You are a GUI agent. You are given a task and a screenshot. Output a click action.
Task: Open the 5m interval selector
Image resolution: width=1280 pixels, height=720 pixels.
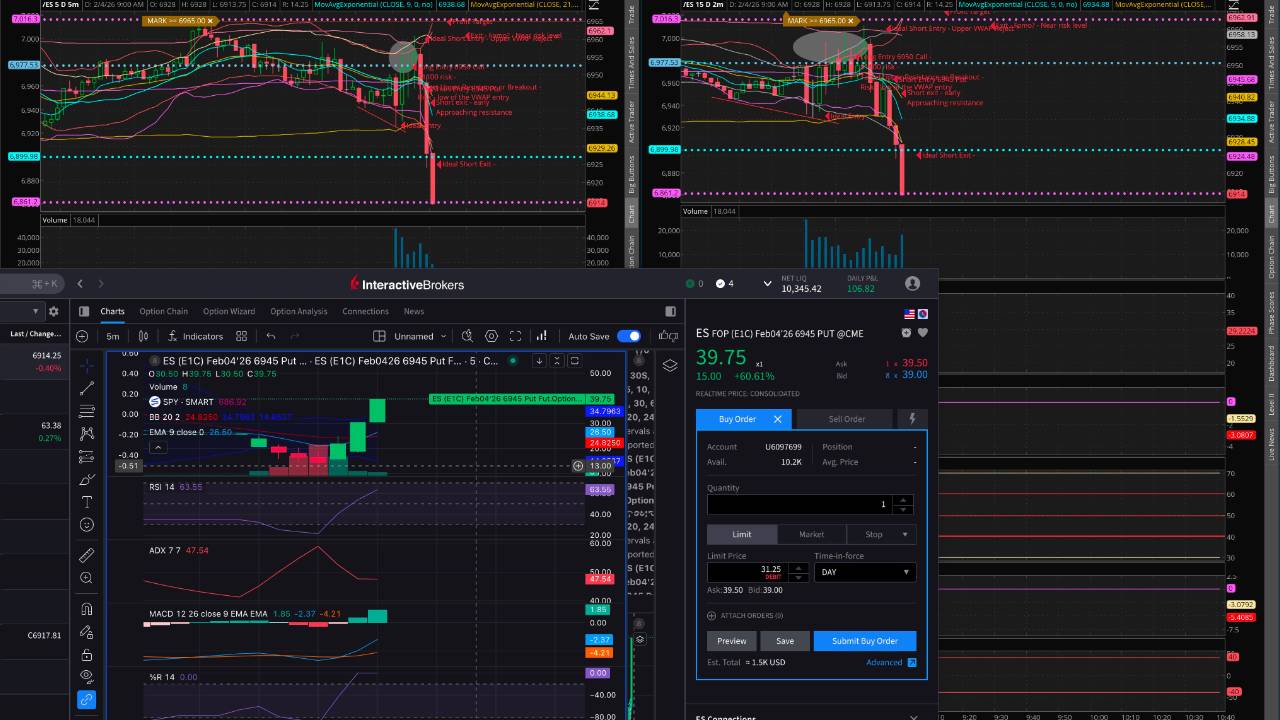(113, 336)
